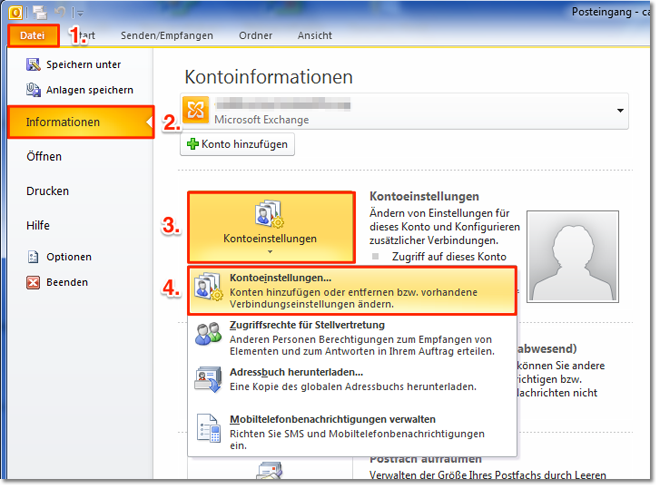Open Optionen
Viewport: 656px width, 485px height.
pos(59,257)
